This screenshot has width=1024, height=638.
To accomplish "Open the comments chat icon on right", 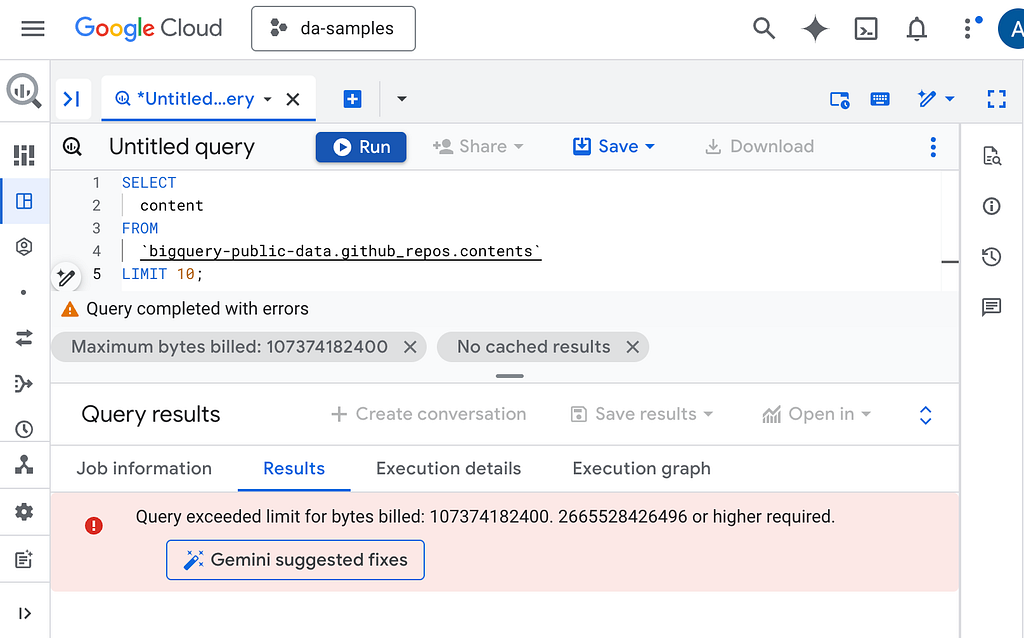I will click(x=992, y=307).
